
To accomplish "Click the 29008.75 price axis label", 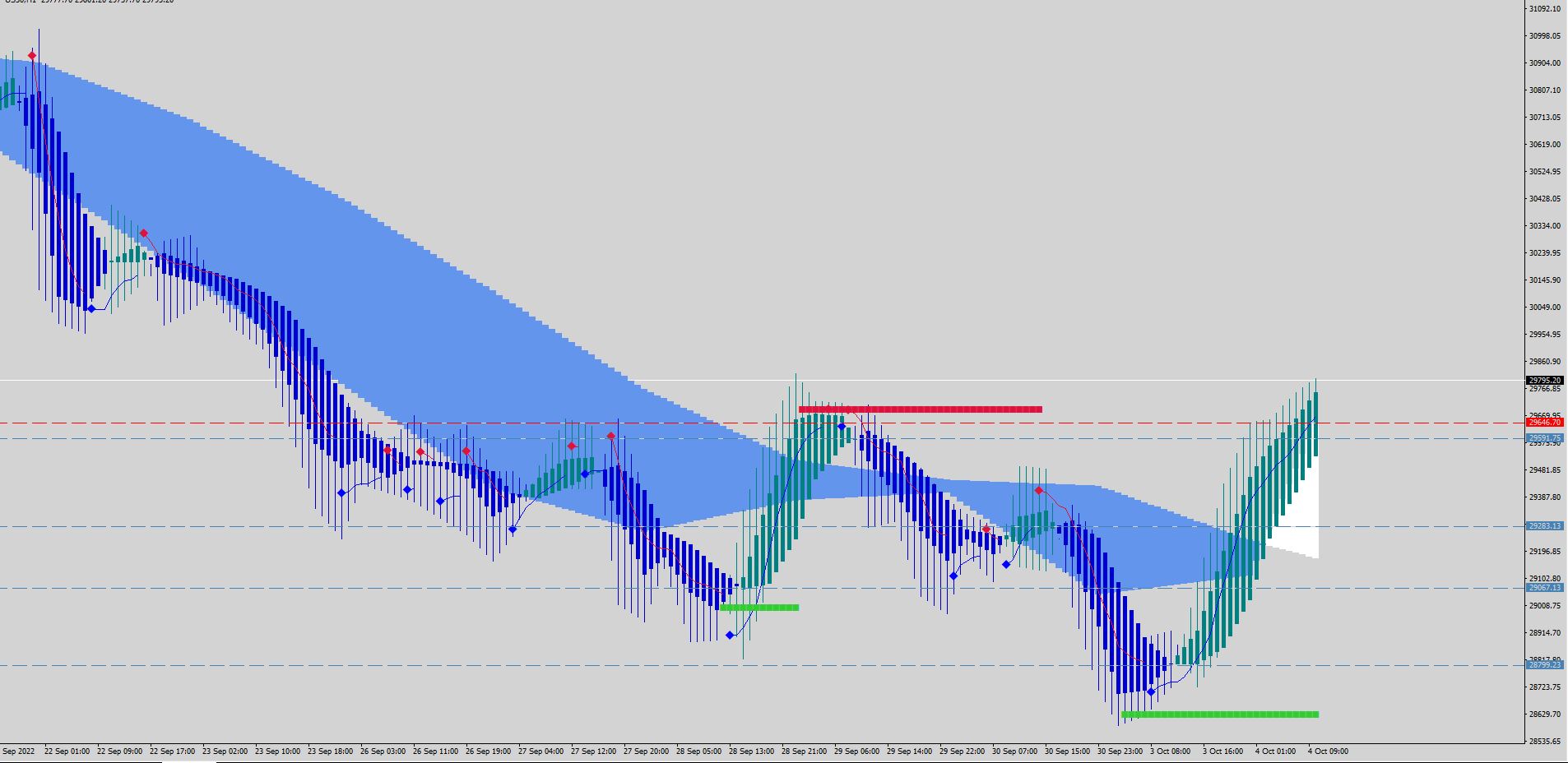I will pos(1544,606).
